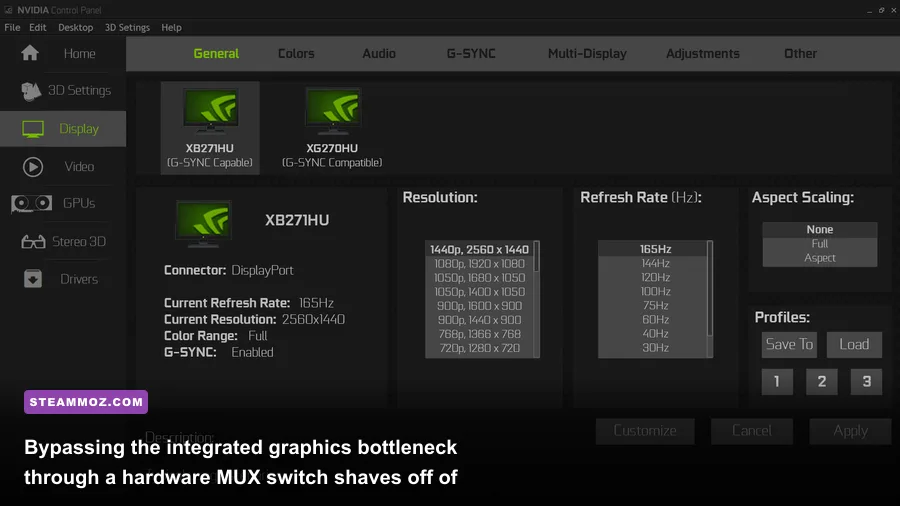Click the Customize button

(x=645, y=431)
